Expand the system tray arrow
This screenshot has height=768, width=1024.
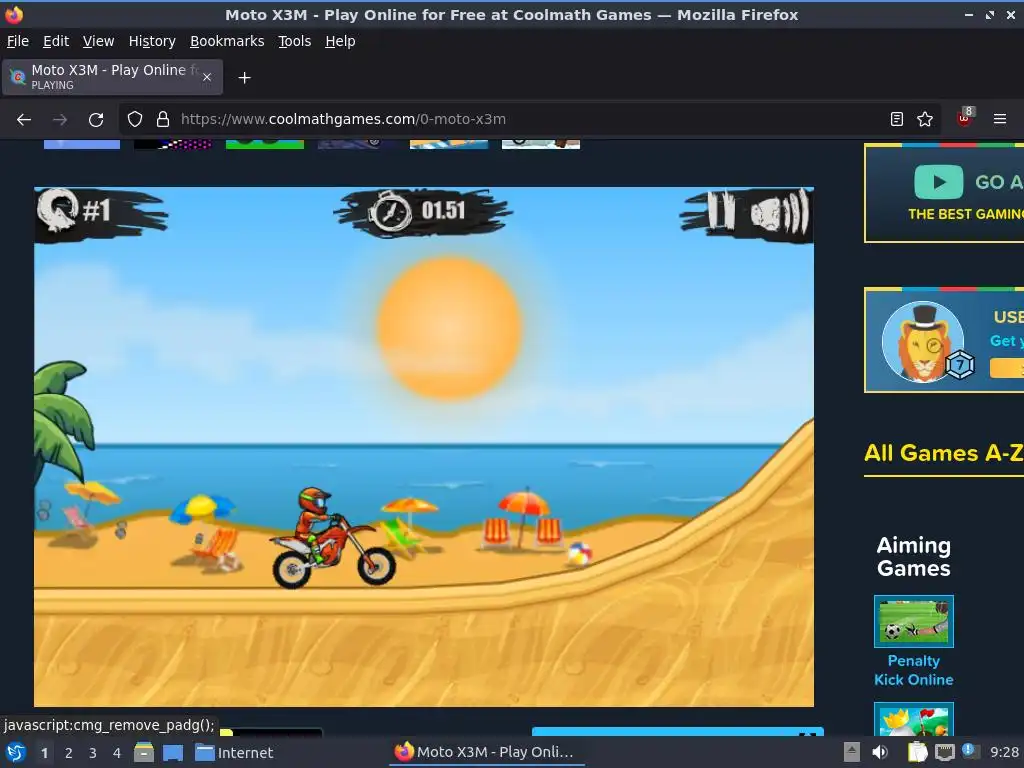tap(852, 752)
